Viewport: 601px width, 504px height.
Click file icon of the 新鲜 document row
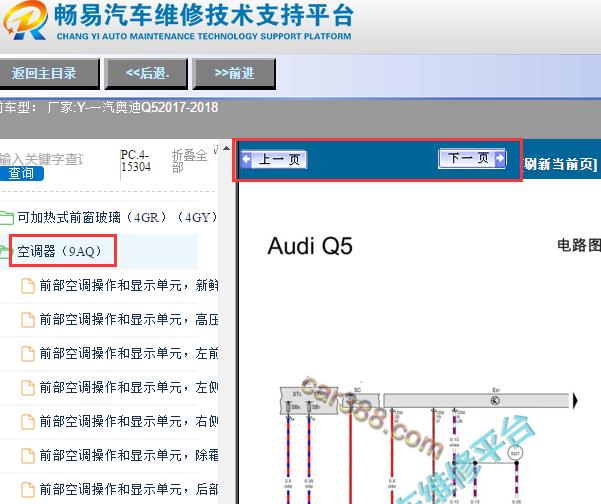coord(28,286)
